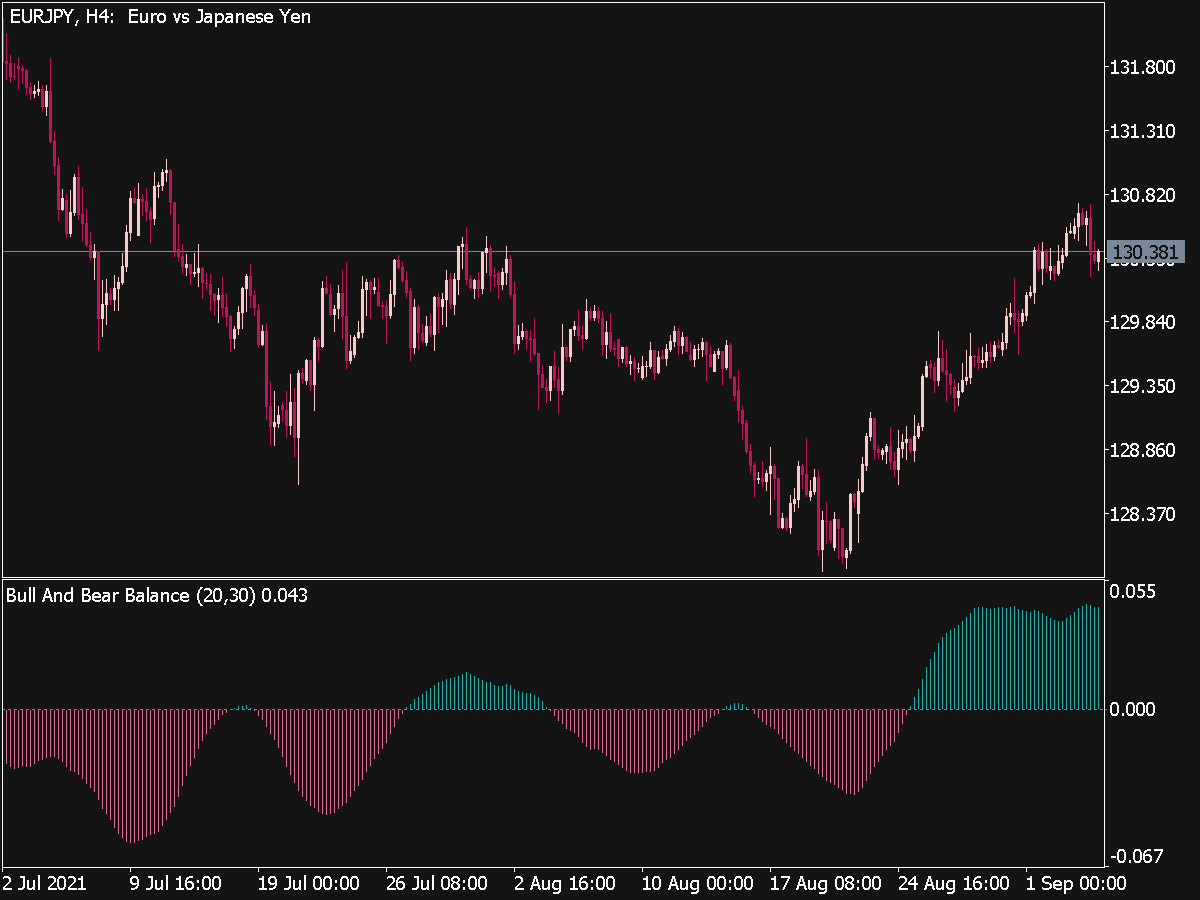Click the 128.370 price axis value

(1144, 514)
